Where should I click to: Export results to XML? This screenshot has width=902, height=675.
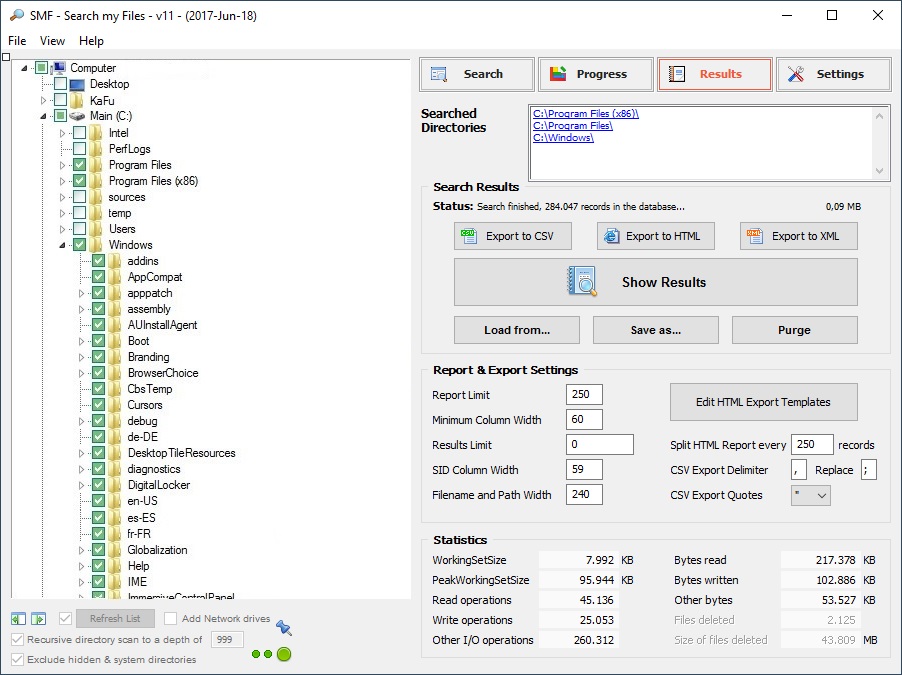tap(798, 236)
